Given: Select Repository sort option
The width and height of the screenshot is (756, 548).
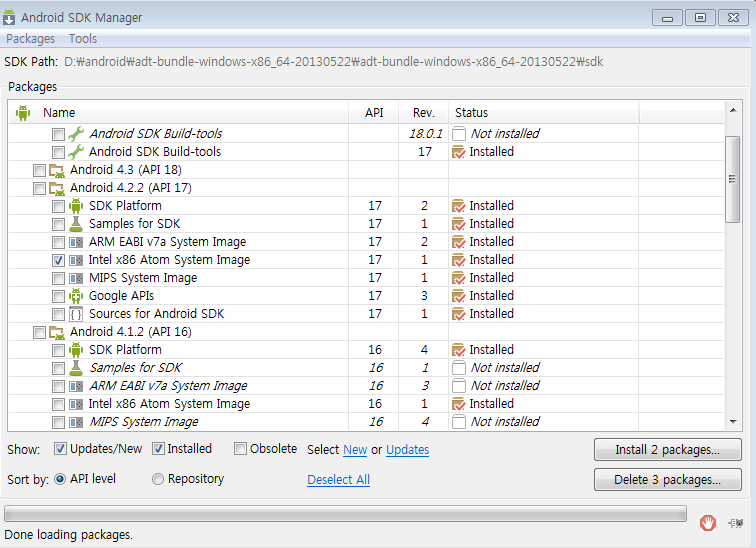Looking at the screenshot, I should tap(158, 479).
